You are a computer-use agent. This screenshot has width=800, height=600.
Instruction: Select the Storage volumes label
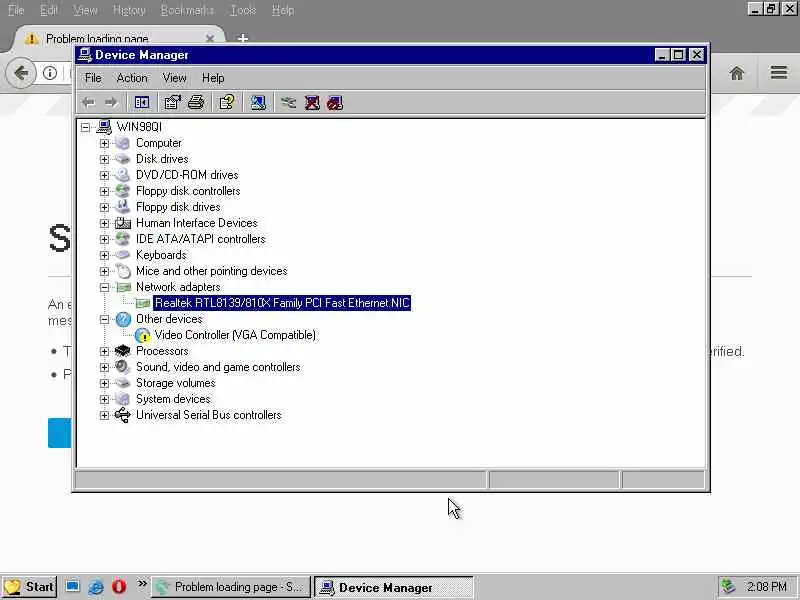(176, 383)
